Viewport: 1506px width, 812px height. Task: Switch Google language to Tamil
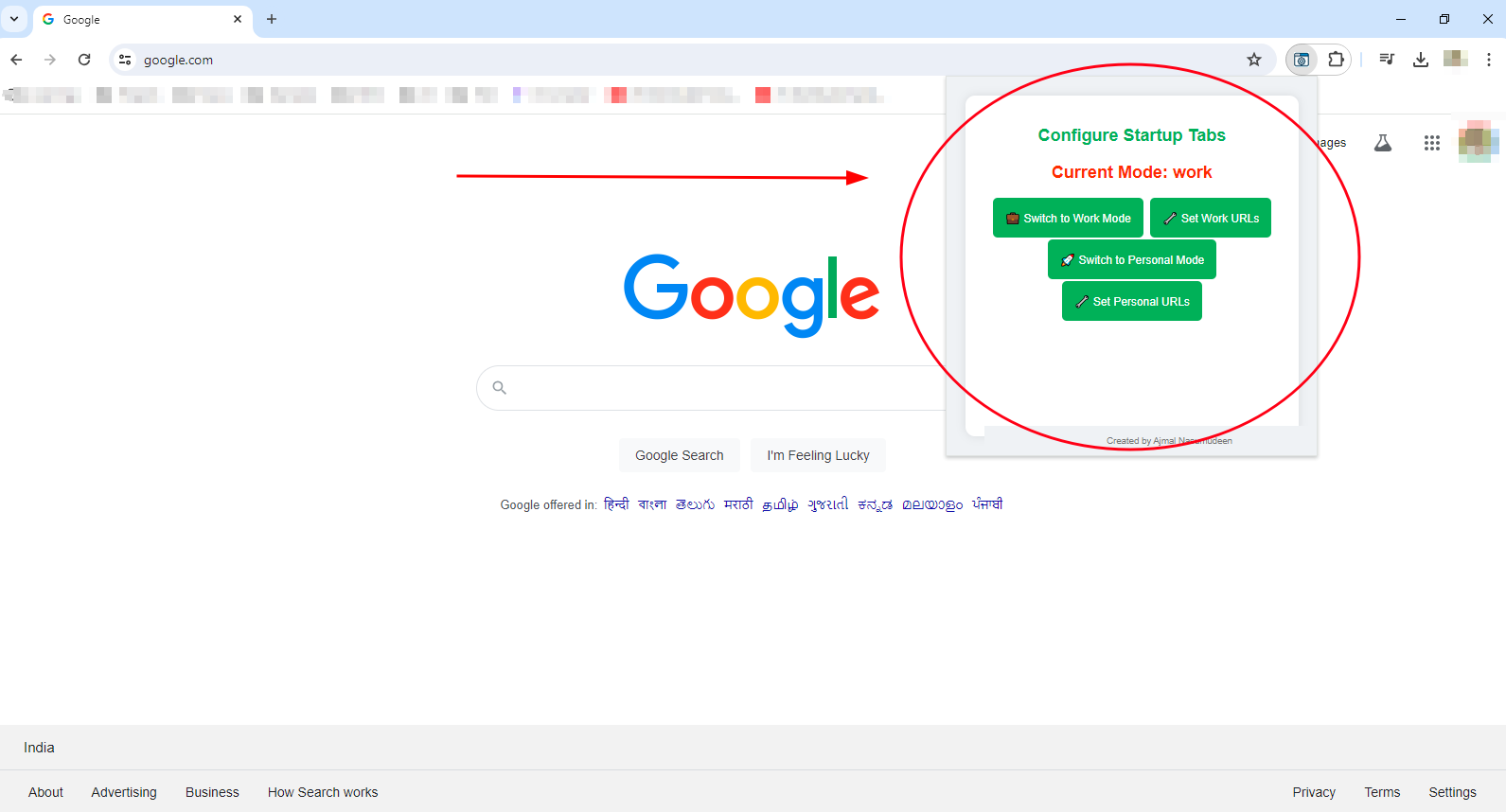point(780,504)
